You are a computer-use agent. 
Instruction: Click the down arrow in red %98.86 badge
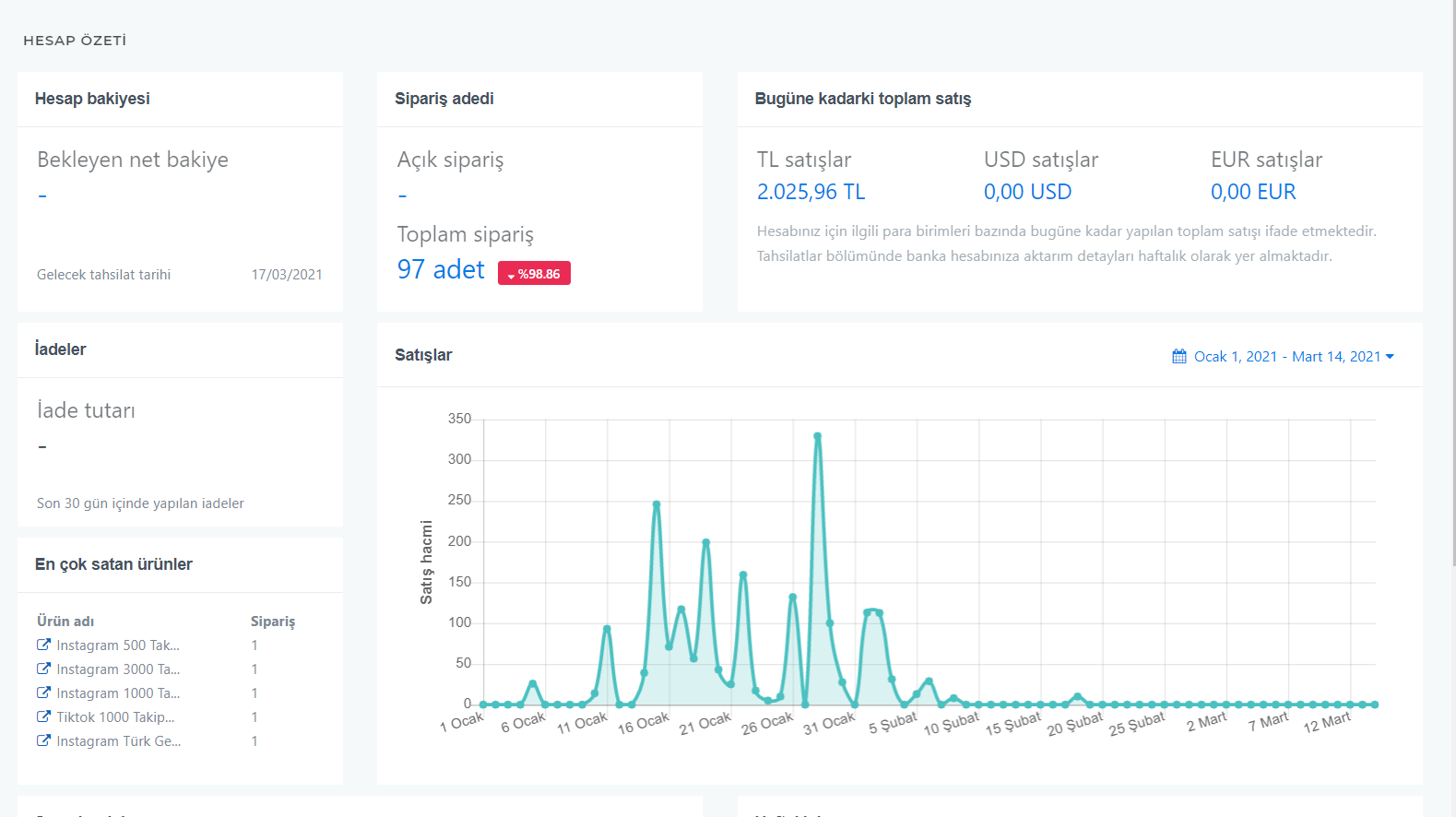point(511,275)
